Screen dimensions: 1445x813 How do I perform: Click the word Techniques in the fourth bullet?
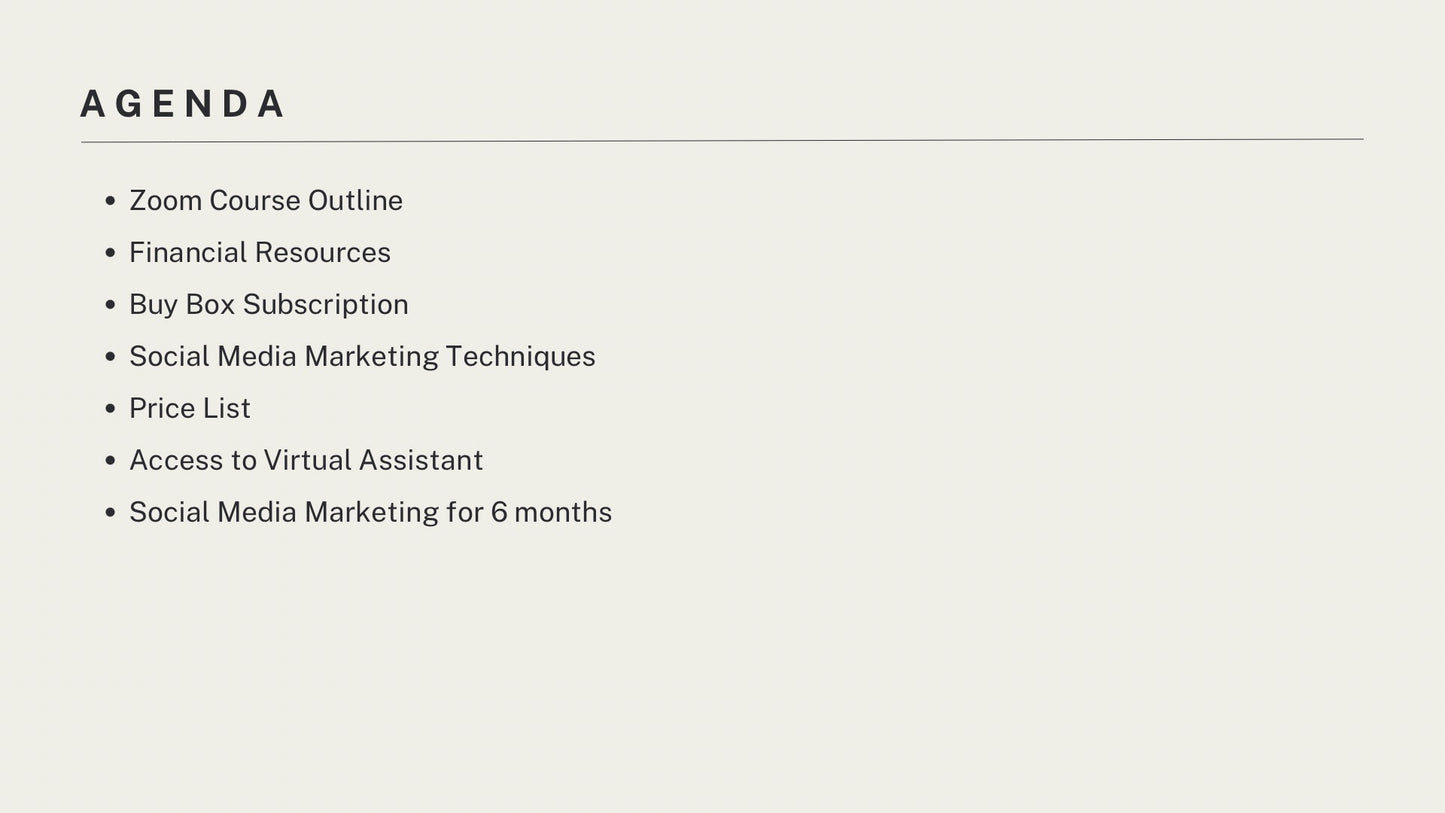click(520, 357)
